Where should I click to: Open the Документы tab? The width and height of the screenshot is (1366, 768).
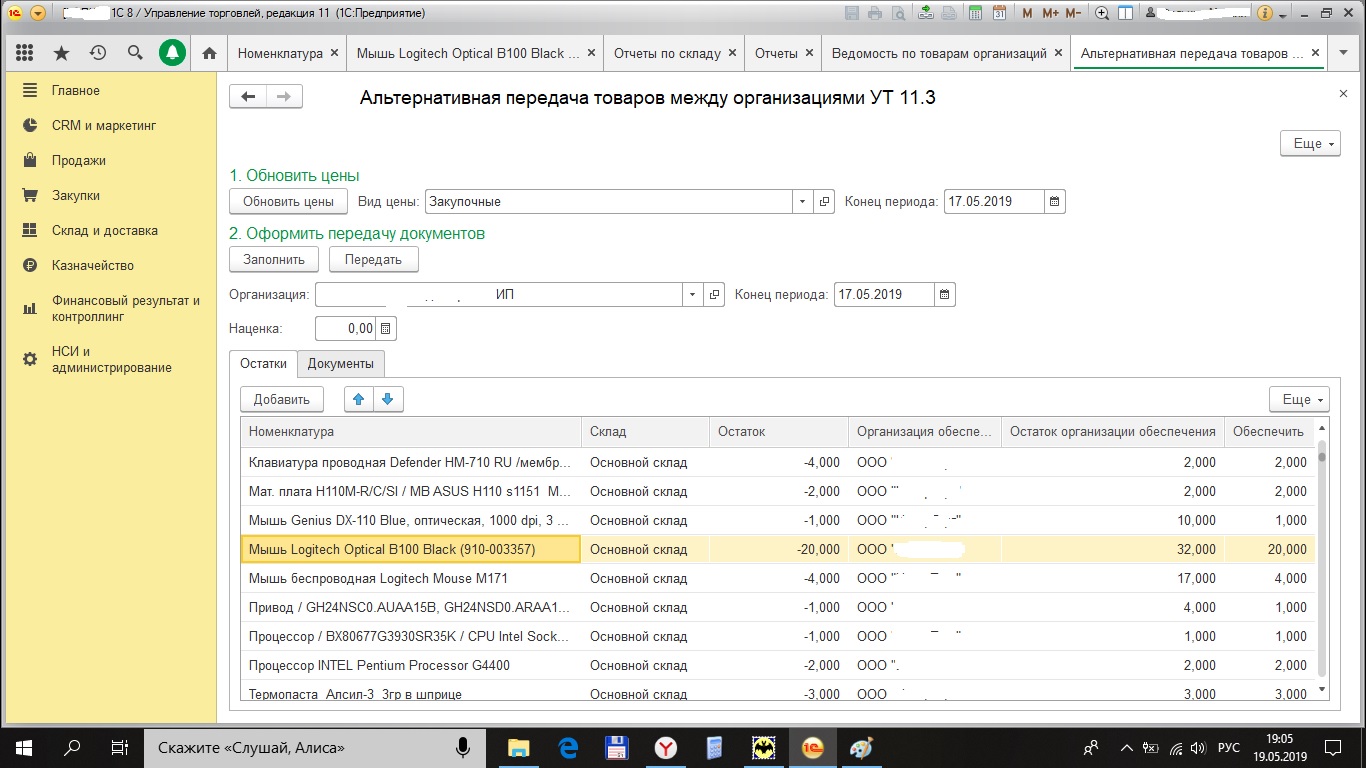[x=340, y=363]
